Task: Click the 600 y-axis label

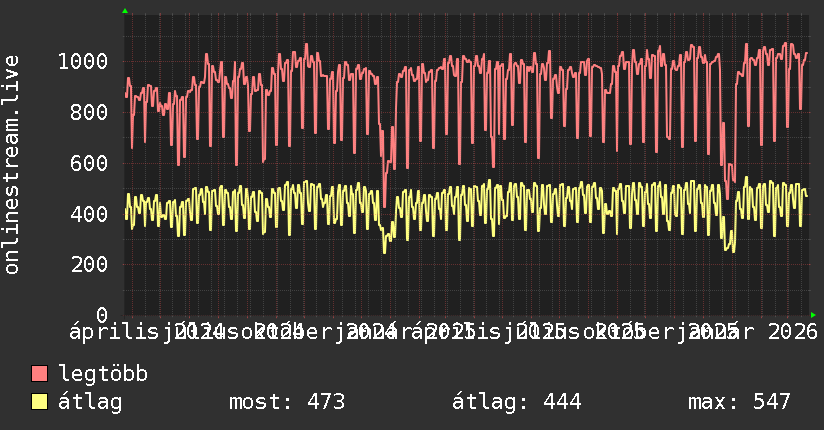Action: coord(89,163)
